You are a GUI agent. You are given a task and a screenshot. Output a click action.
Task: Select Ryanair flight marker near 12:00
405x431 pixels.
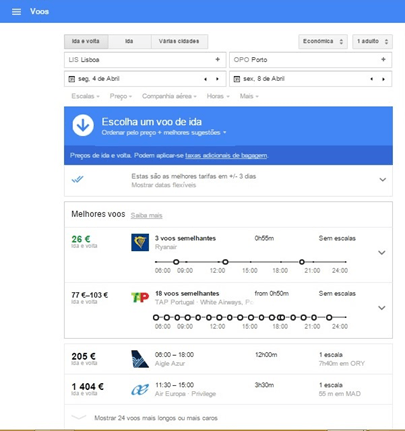click(x=225, y=262)
